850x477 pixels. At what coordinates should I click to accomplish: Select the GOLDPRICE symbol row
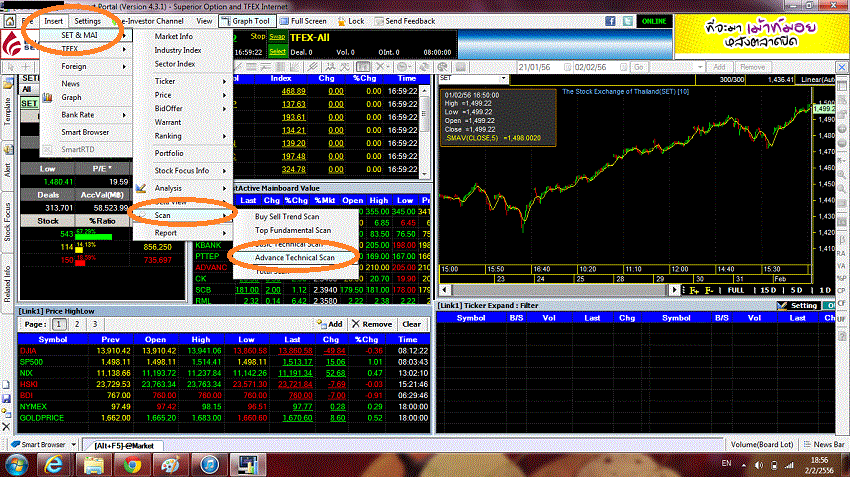click(x=224, y=418)
